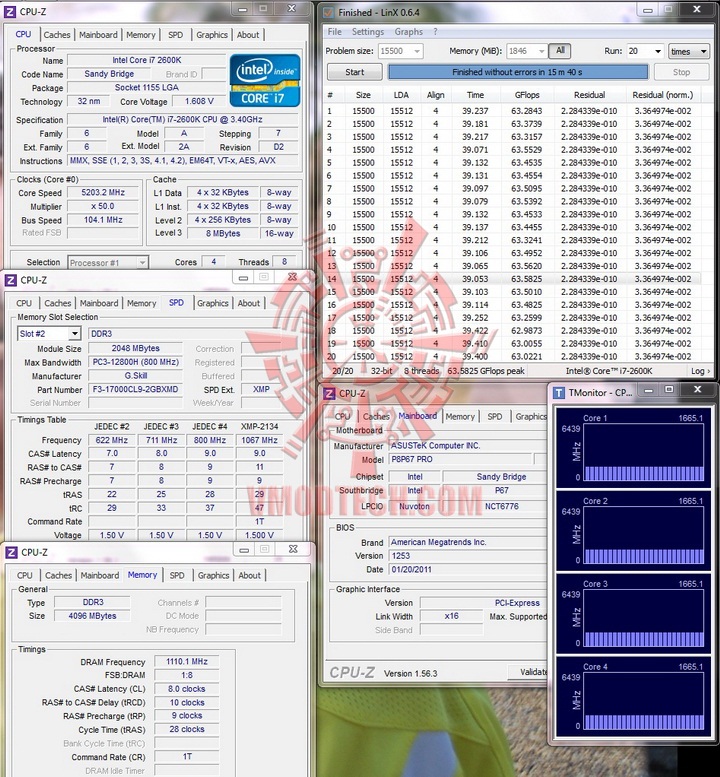Click the motherboard Model field P8P67 PRO
The width and height of the screenshot is (720, 777).
tap(462, 459)
